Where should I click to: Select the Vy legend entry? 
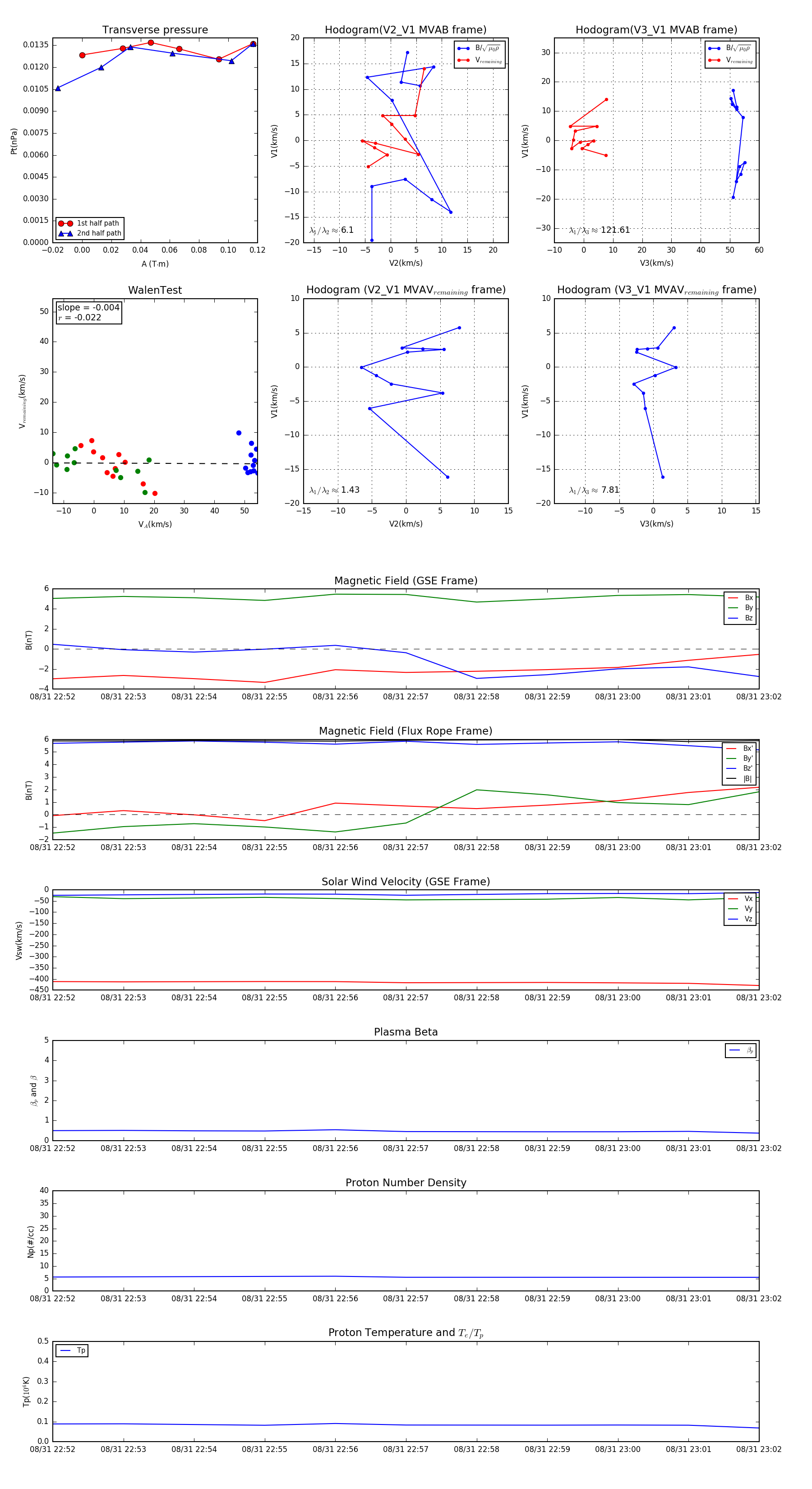pyautogui.click(x=740, y=909)
